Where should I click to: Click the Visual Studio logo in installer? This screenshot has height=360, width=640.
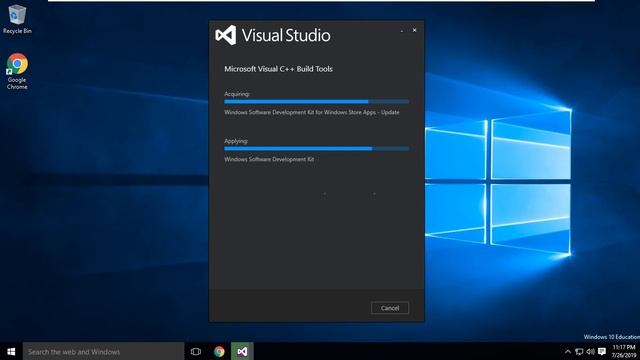click(226, 36)
